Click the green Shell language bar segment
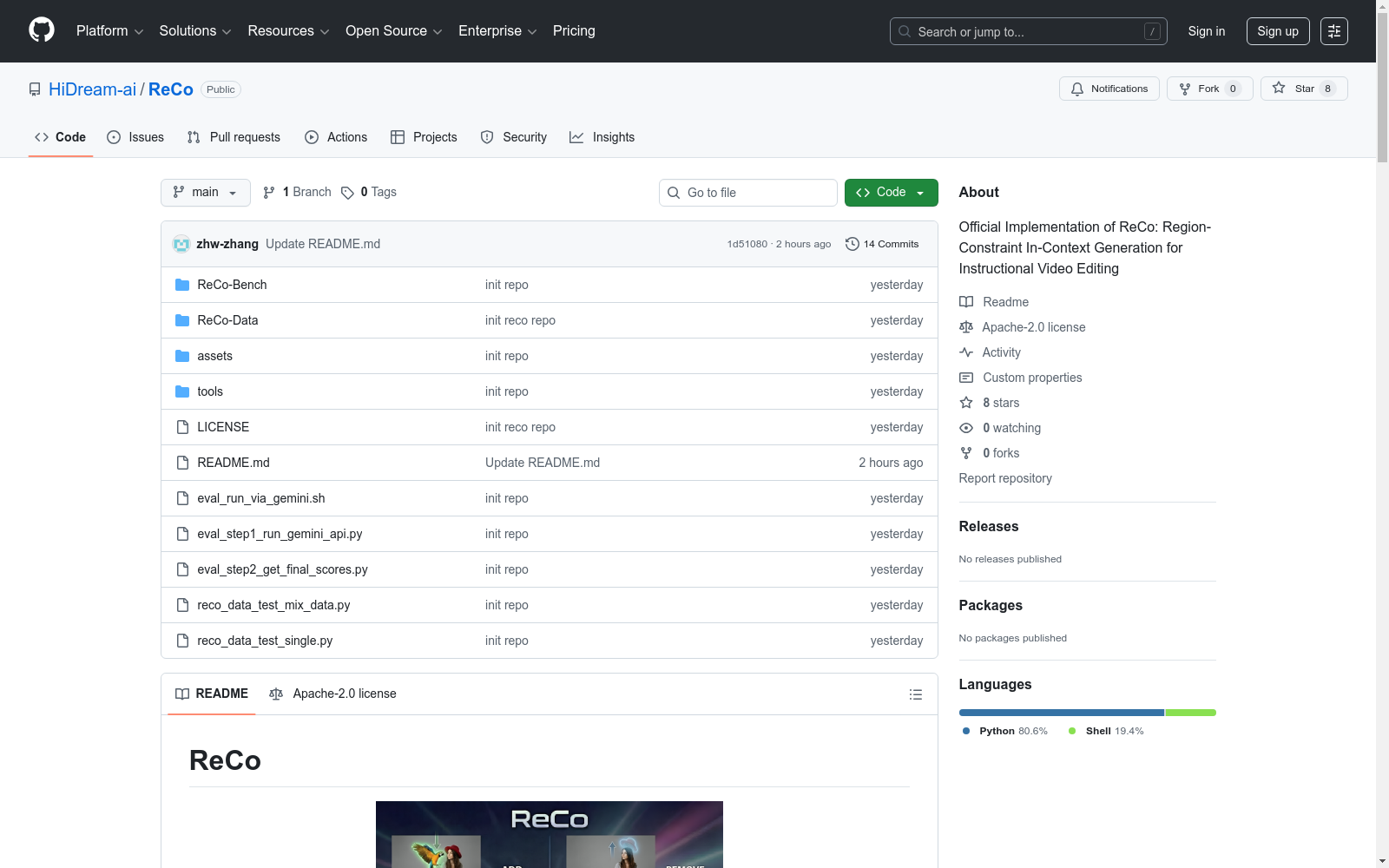This screenshot has width=1389, height=868. (1191, 713)
